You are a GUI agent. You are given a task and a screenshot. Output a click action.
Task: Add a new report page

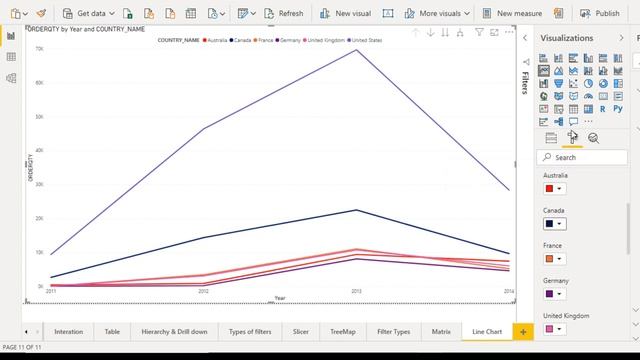[x=523, y=332]
